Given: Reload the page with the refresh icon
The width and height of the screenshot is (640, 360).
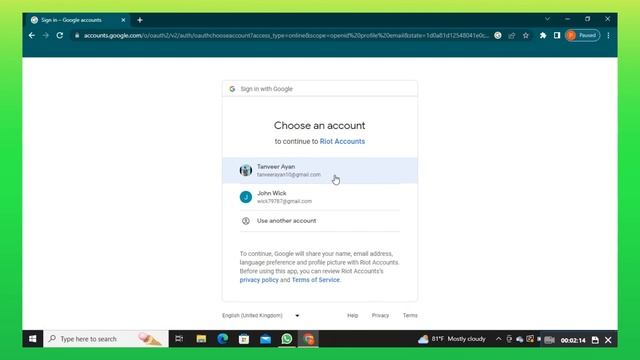Looking at the screenshot, I should (60, 36).
